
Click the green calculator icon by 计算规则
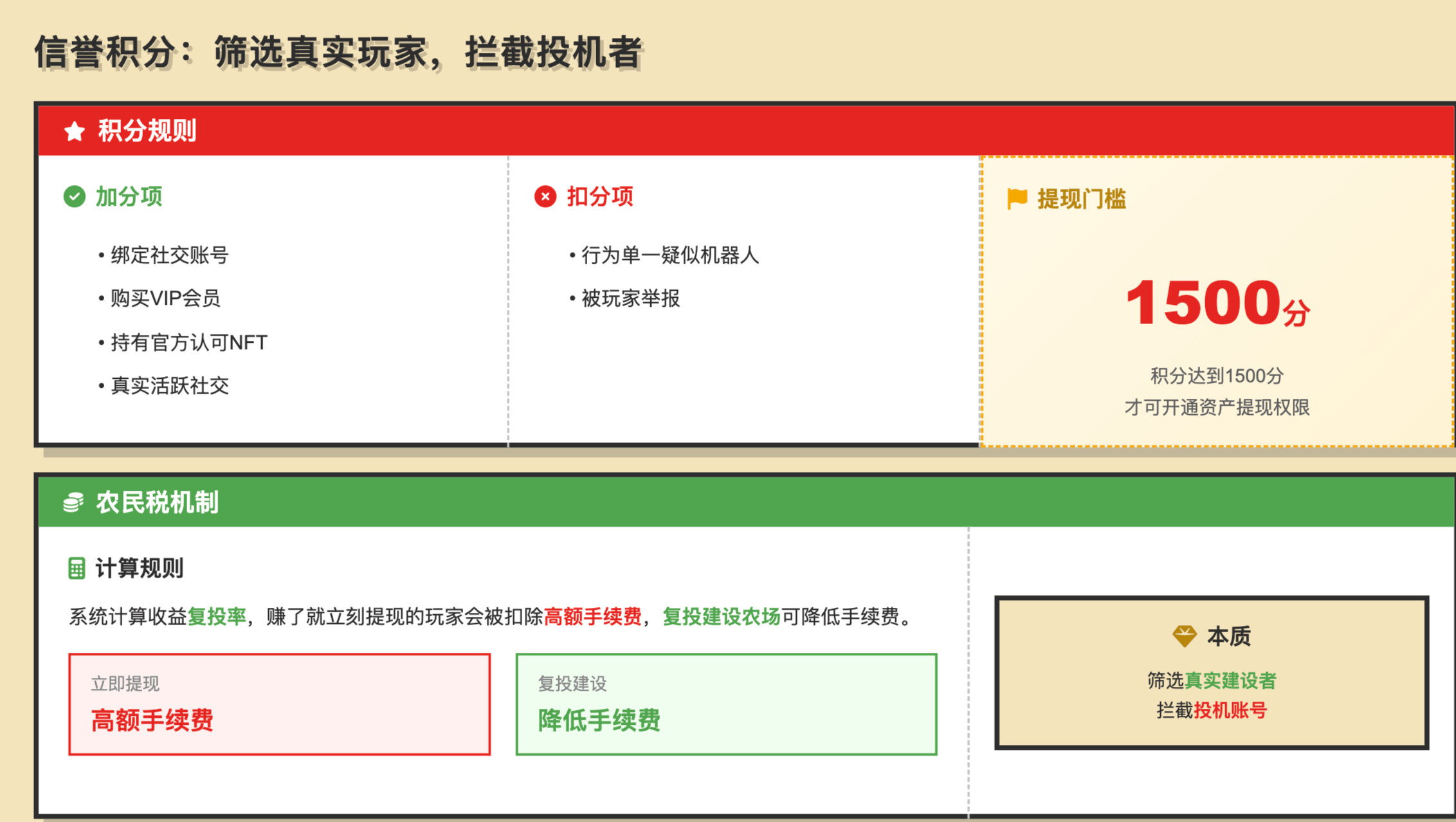point(77,568)
